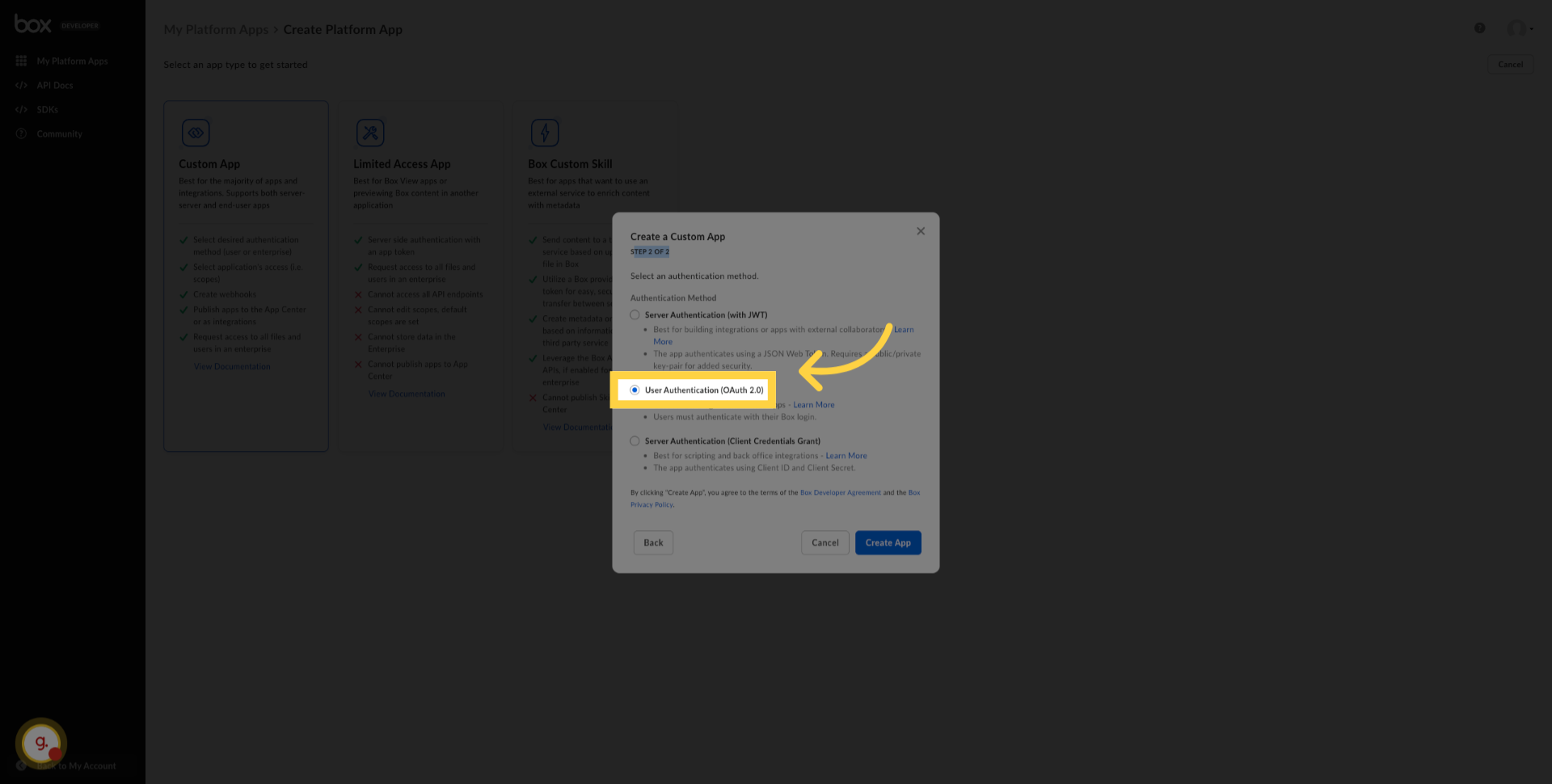Close the Create a Custom App dialog

click(920, 230)
